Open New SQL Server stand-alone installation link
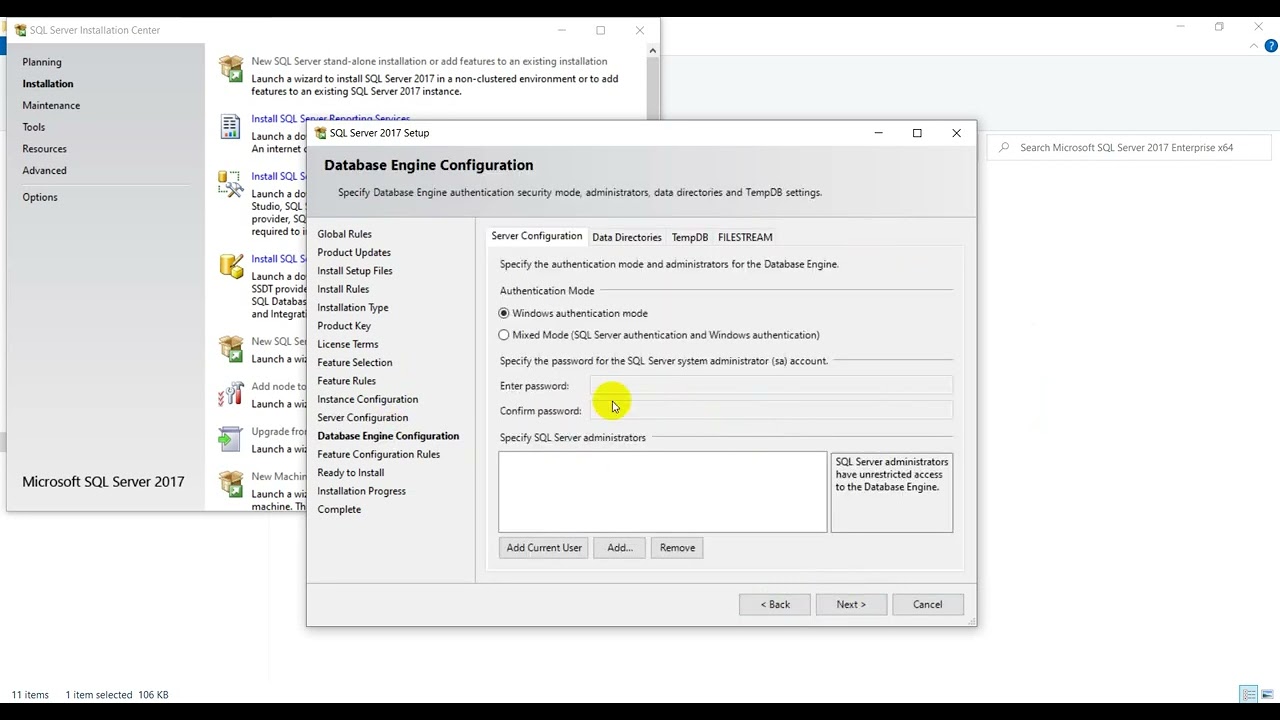This screenshot has width=1280, height=720. click(429, 61)
